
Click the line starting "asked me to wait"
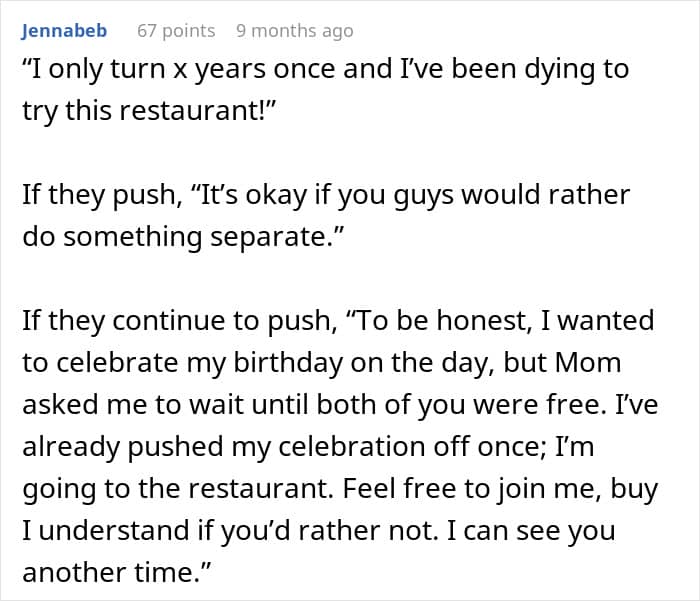coord(340,405)
